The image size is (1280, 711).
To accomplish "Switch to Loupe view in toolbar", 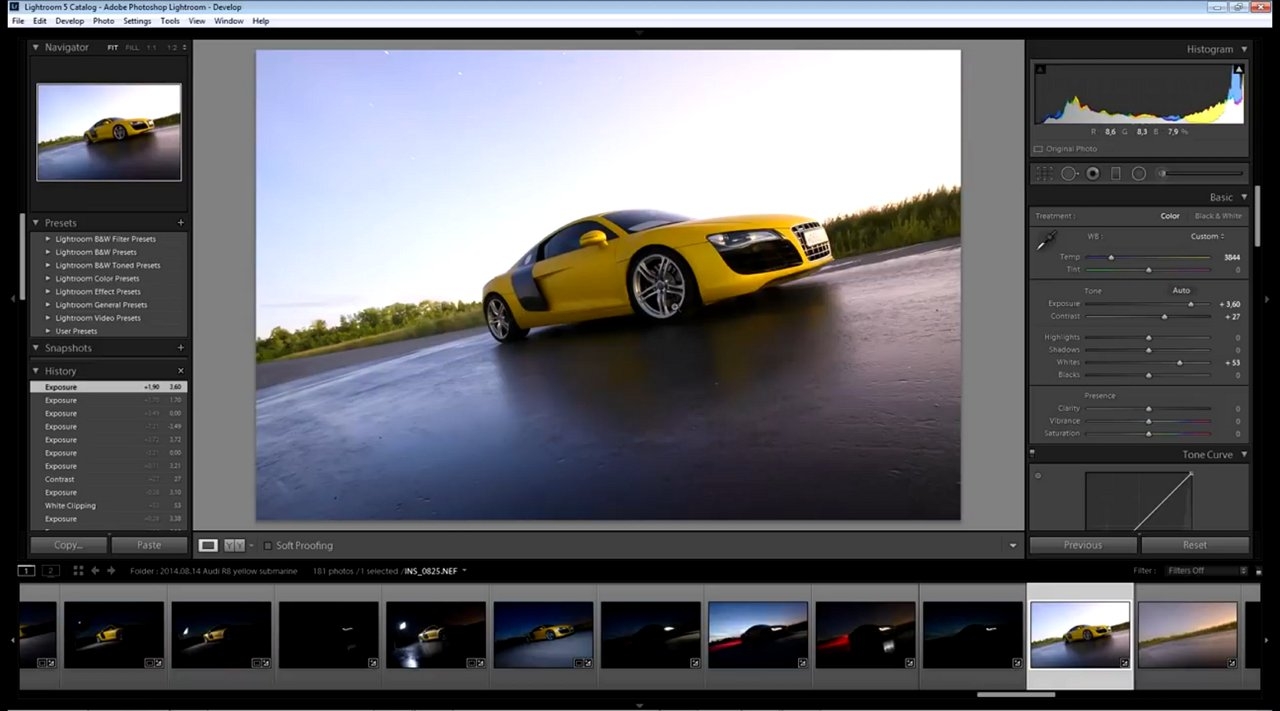I will 208,545.
